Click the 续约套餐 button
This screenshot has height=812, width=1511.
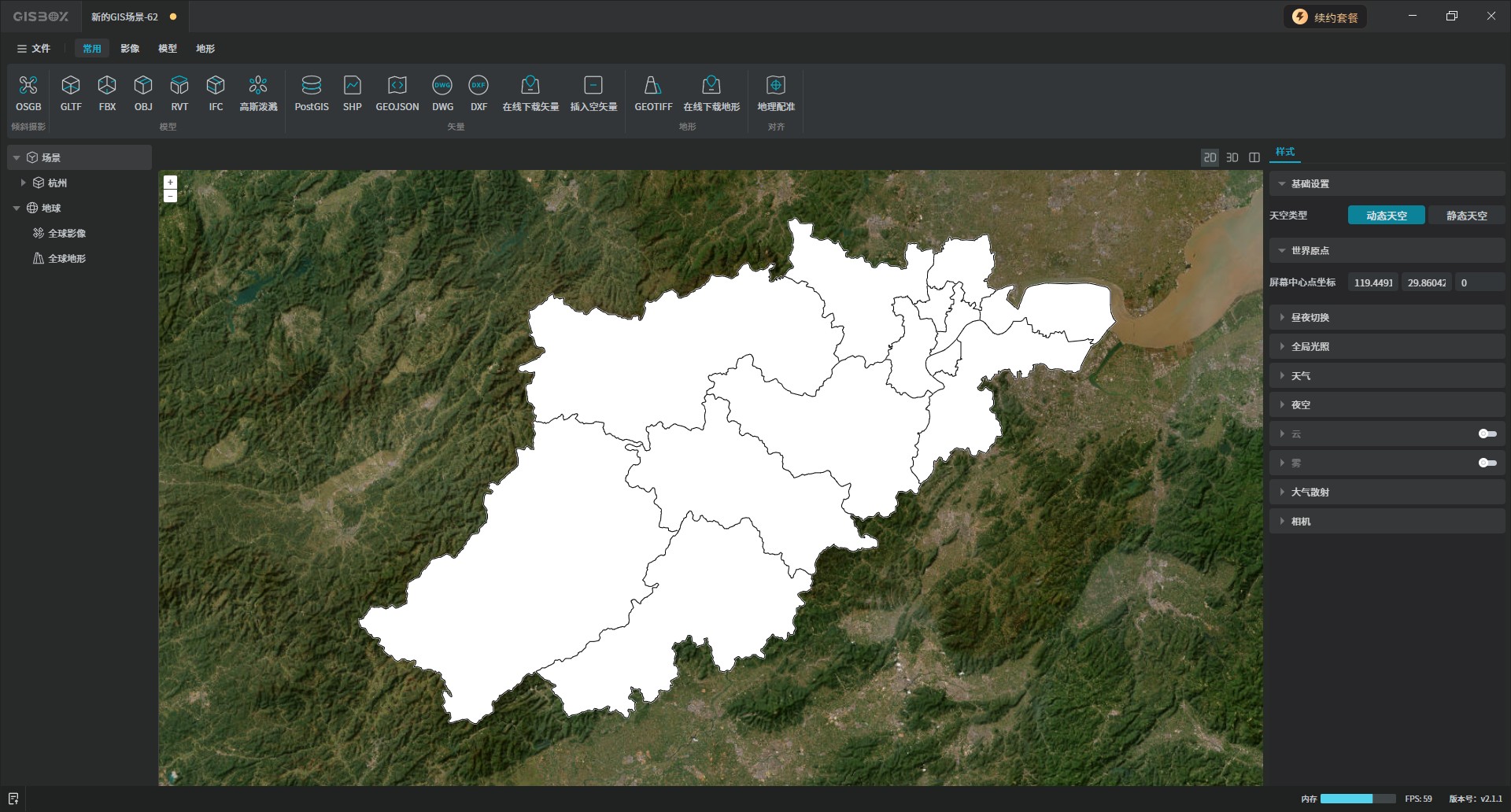(1326, 17)
